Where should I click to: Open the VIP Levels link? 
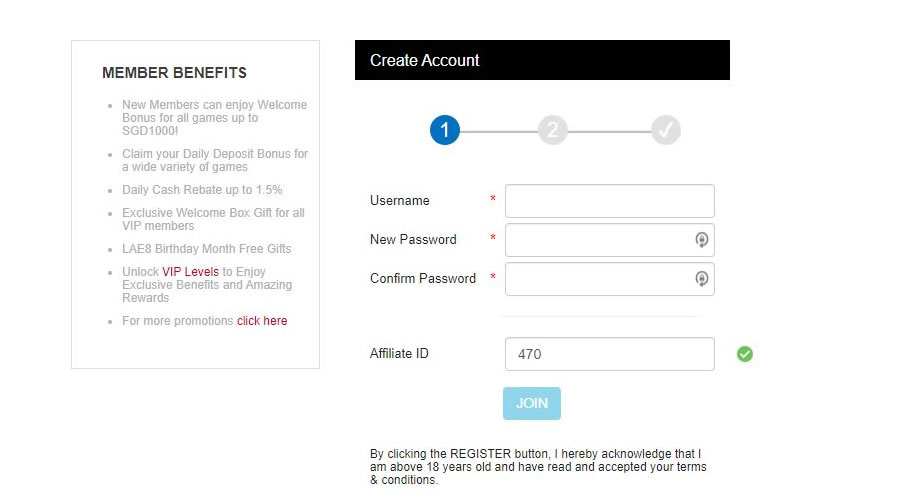[190, 272]
